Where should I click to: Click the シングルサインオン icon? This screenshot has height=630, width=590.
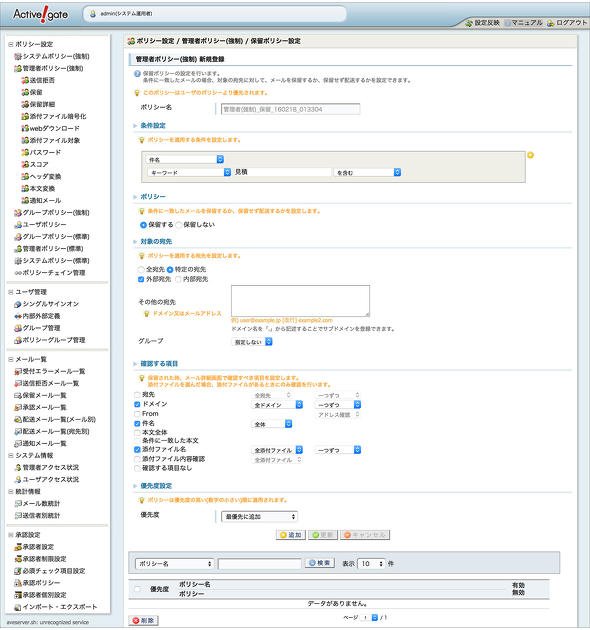[x=18, y=304]
